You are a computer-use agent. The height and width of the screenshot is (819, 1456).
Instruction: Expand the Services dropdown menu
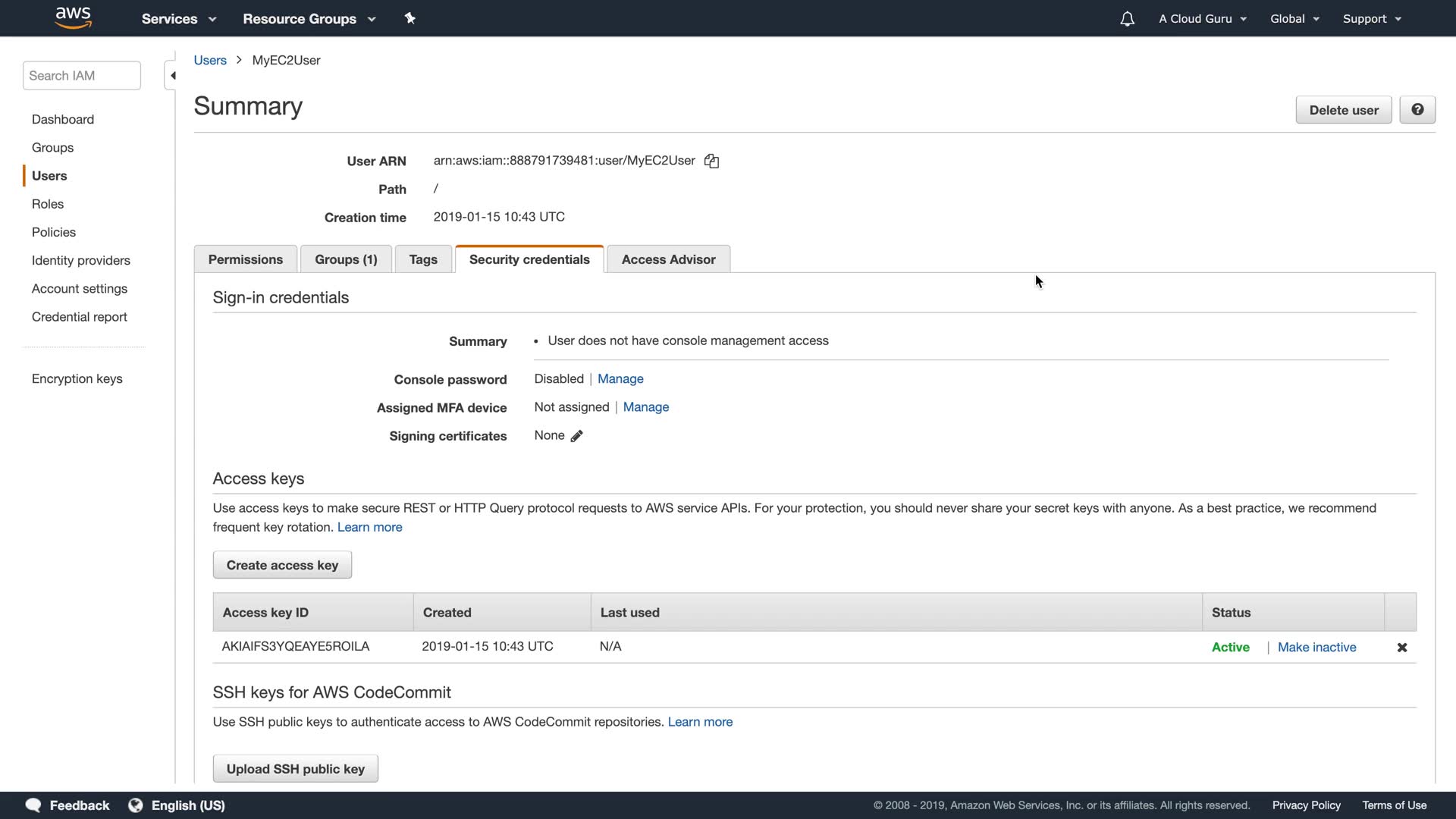pyautogui.click(x=179, y=19)
